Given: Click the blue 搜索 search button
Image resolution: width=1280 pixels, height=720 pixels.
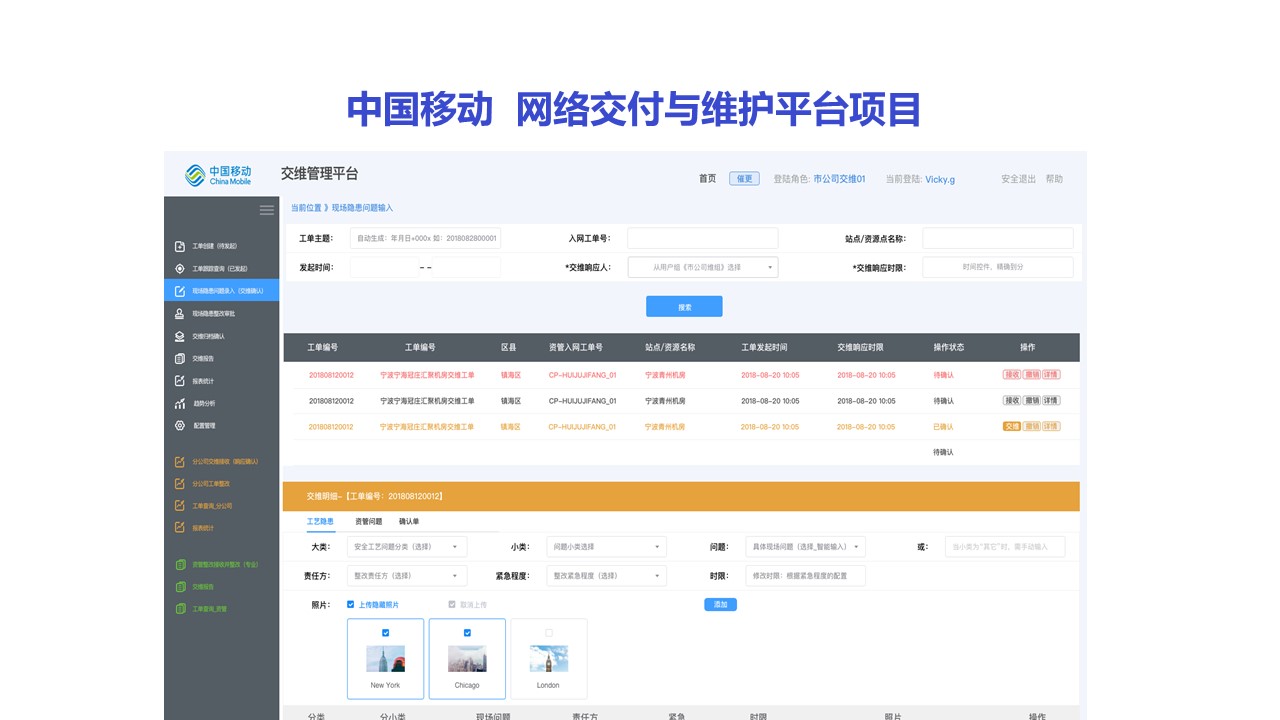Looking at the screenshot, I should click(684, 307).
